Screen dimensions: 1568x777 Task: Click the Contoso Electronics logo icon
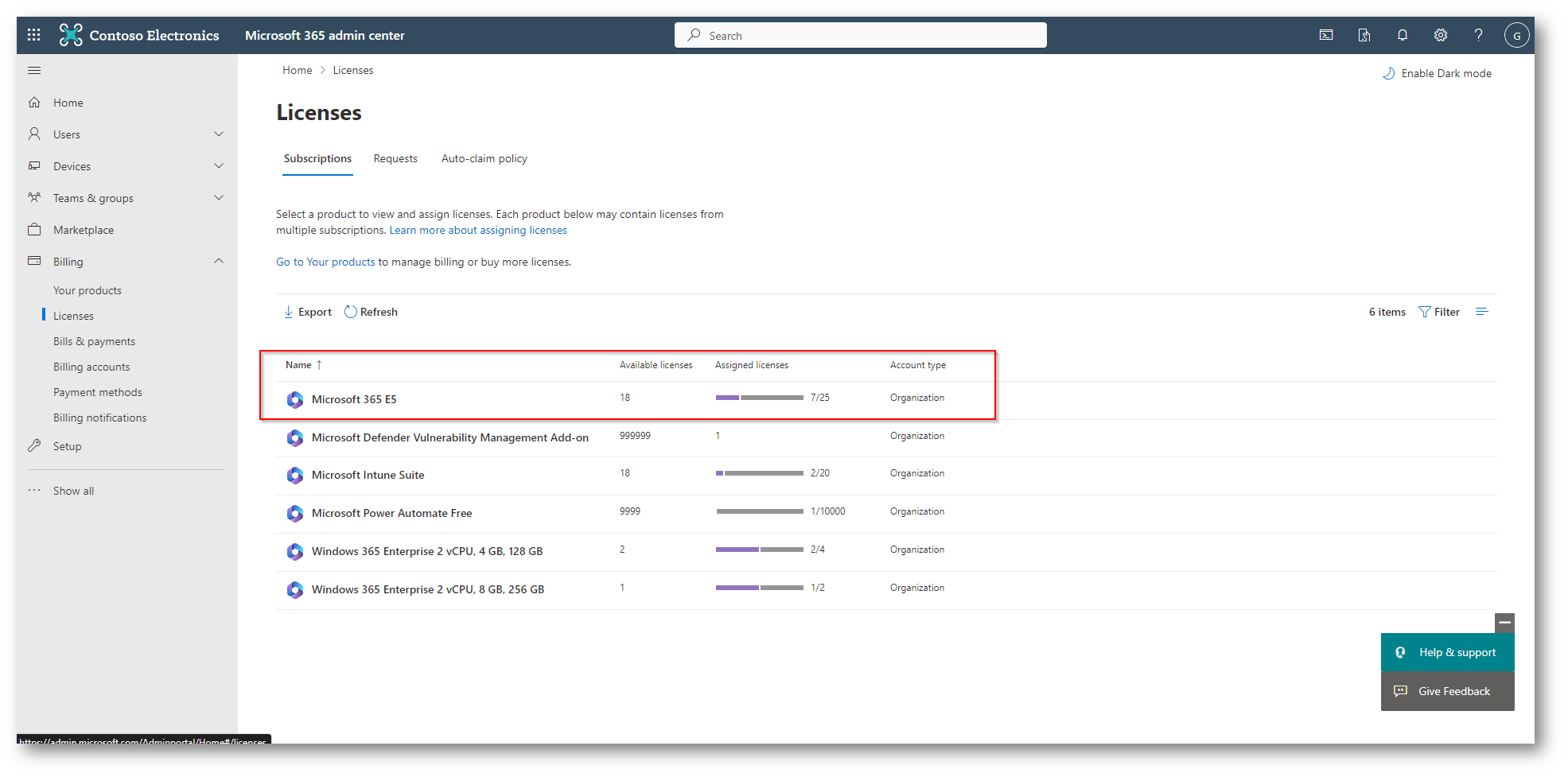click(71, 35)
